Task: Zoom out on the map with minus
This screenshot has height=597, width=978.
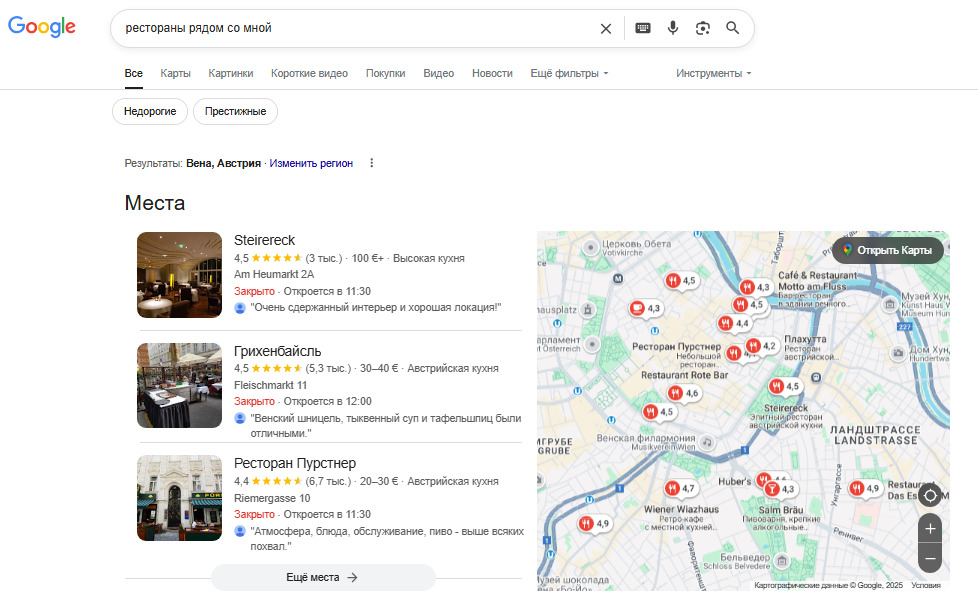Action: click(930, 558)
